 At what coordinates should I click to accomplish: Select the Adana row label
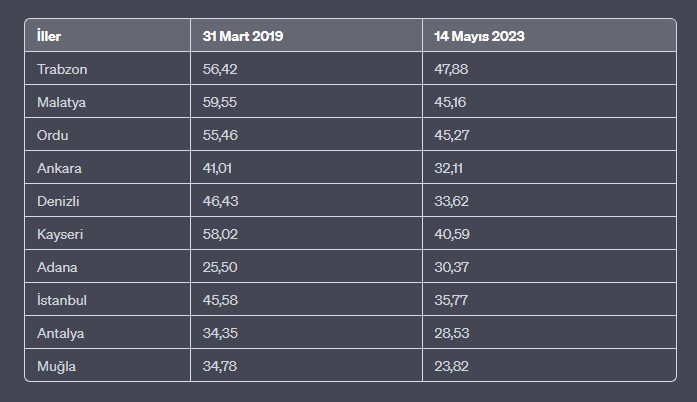point(57,267)
